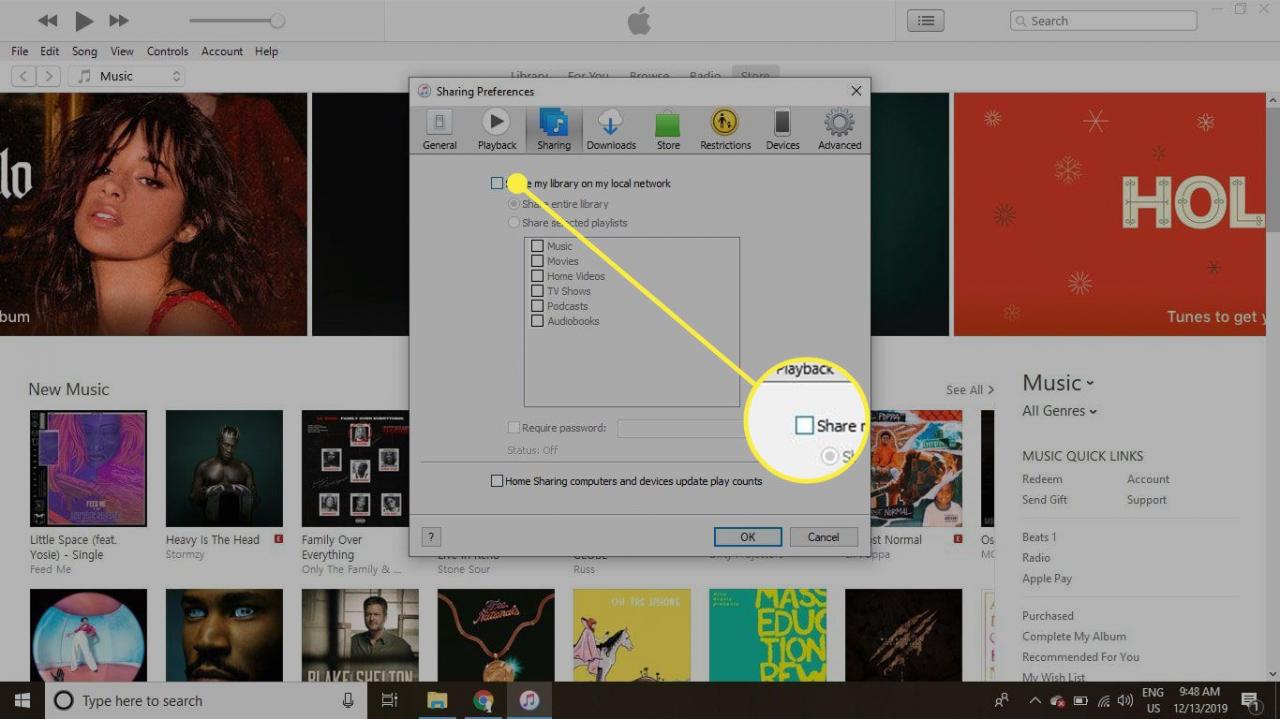
Task: Check the TV Shows checkbox
Action: click(x=537, y=291)
